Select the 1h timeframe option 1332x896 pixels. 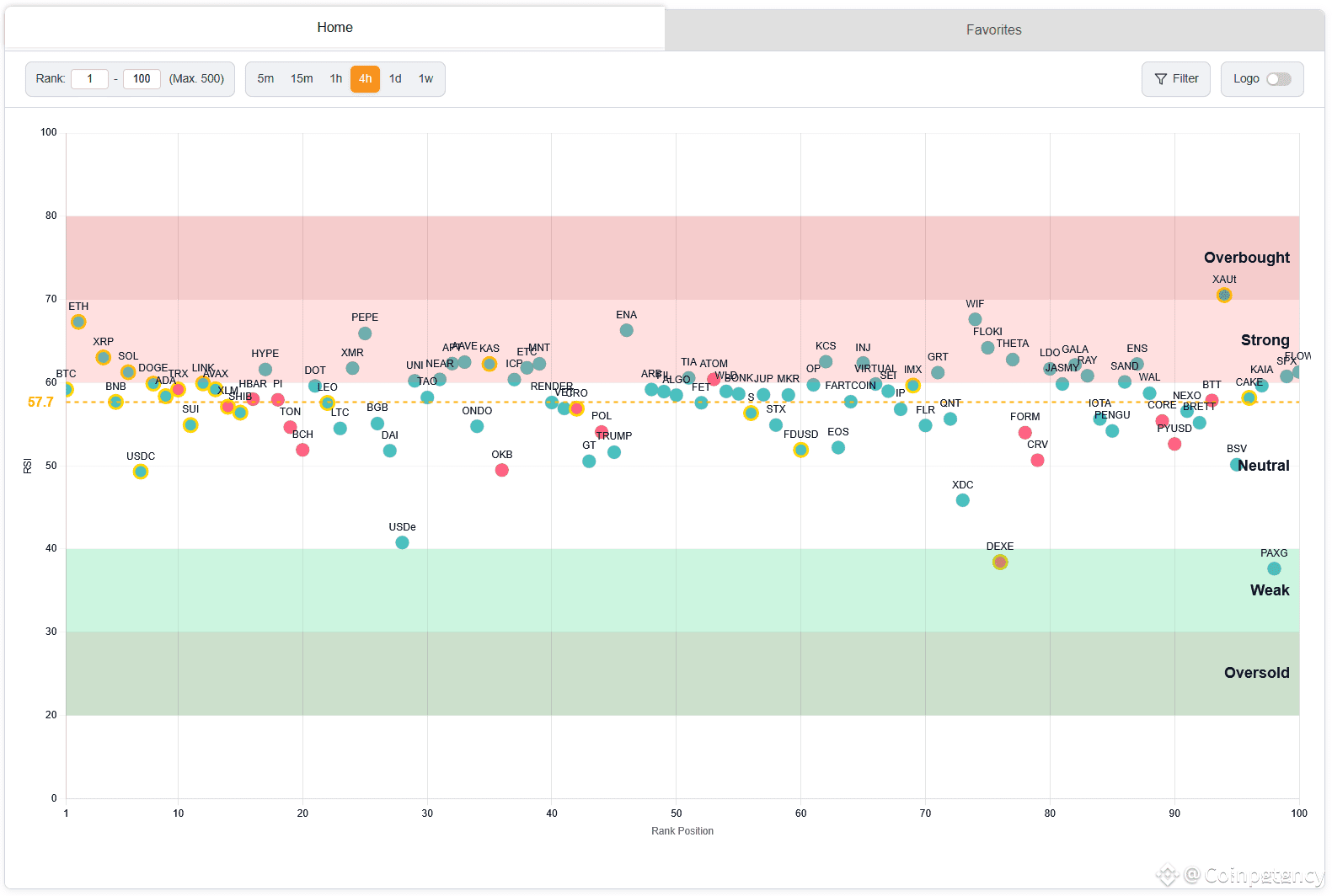pos(335,79)
